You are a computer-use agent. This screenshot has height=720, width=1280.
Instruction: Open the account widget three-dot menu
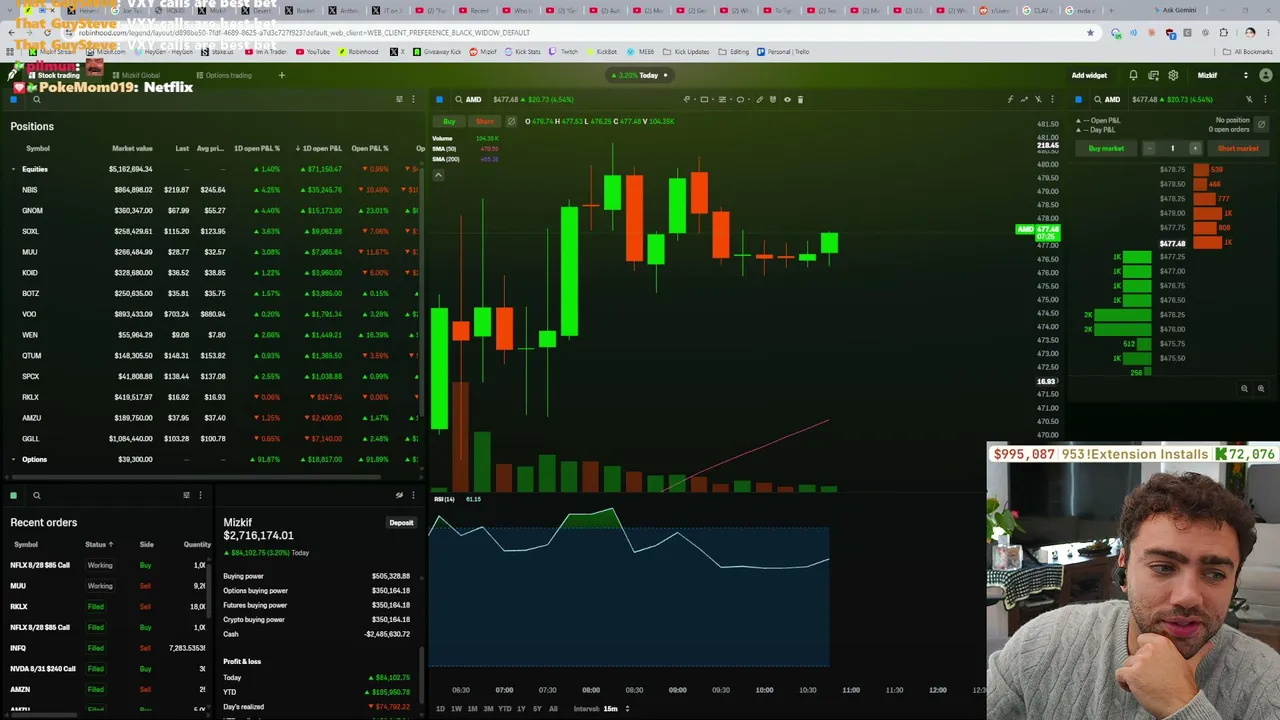[413, 495]
